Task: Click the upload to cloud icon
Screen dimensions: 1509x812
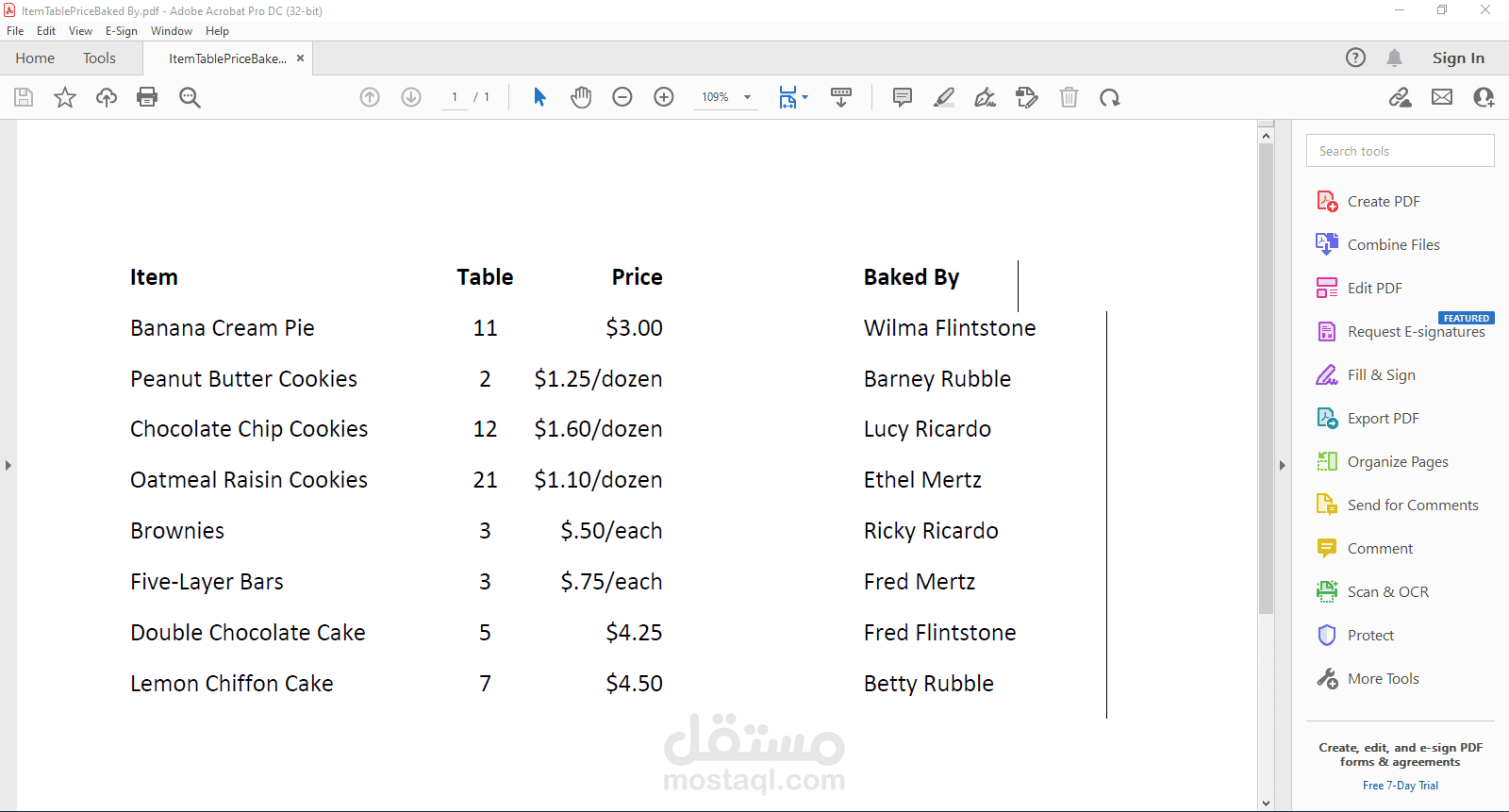Action: tap(107, 97)
